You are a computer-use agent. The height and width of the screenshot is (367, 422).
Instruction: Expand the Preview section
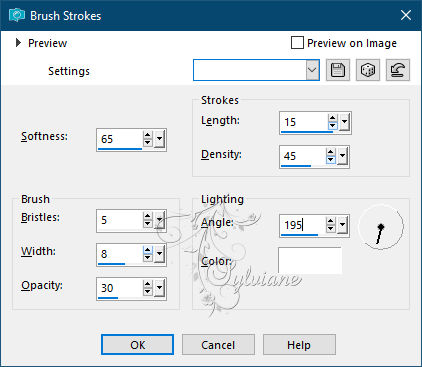[18, 43]
